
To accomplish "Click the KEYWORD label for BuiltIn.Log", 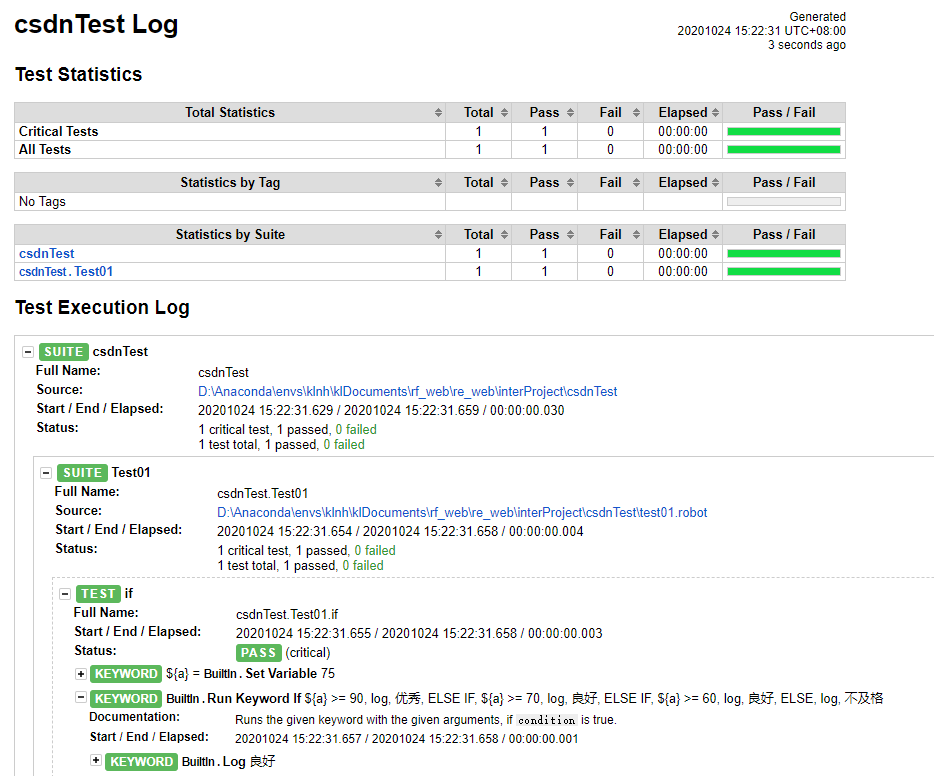I will (141, 762).
